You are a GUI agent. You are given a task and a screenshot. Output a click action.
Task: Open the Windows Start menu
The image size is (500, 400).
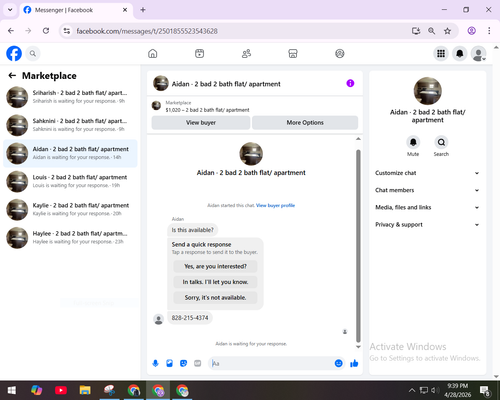point(12,390)
